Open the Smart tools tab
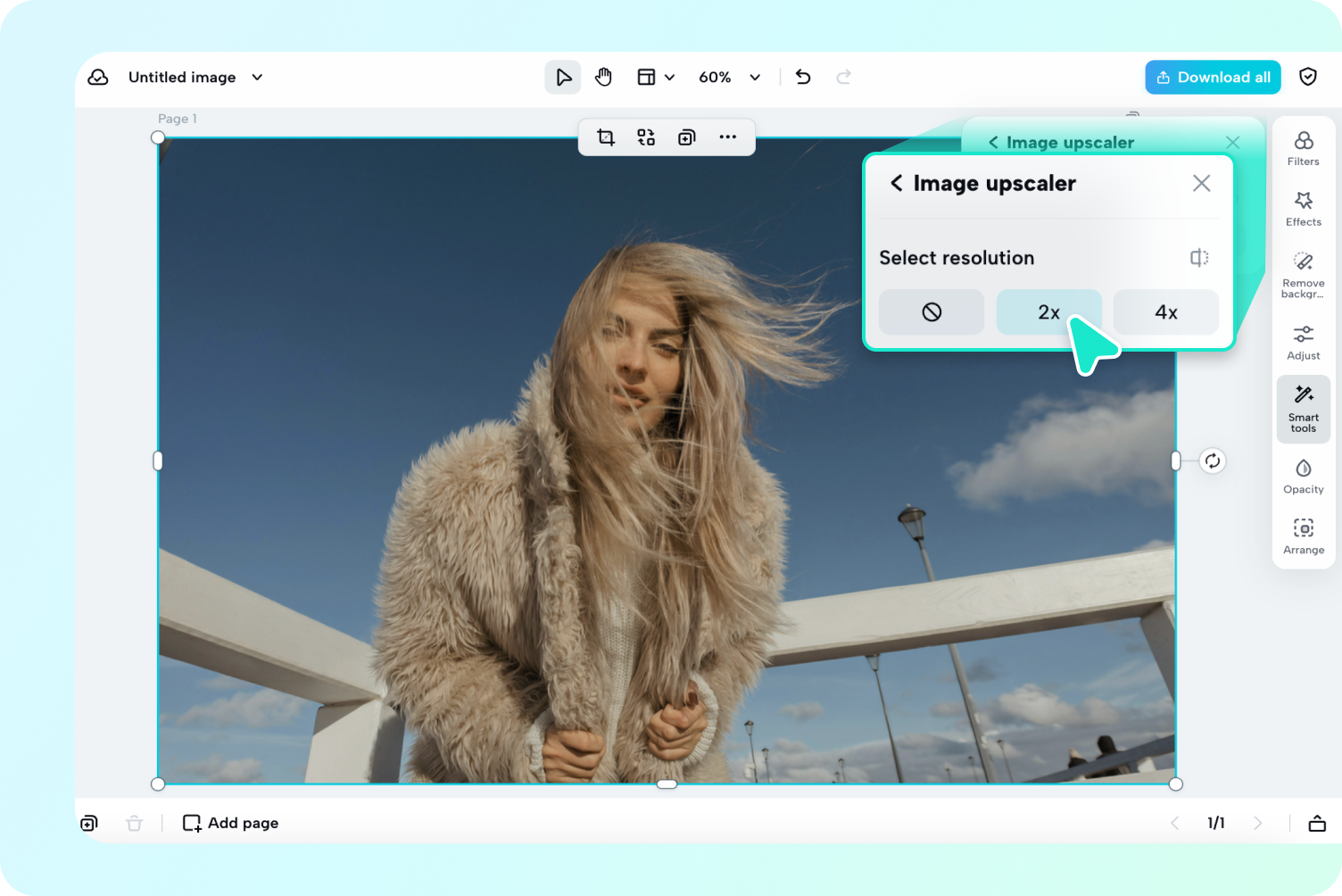 click(1303, 410)
